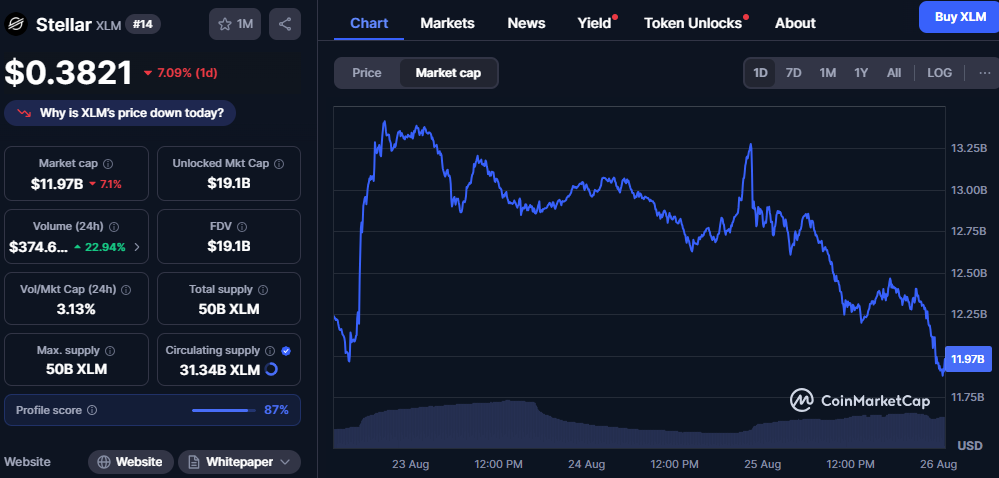Click the Max. supply info icon
999x478 pixels.
110,351
